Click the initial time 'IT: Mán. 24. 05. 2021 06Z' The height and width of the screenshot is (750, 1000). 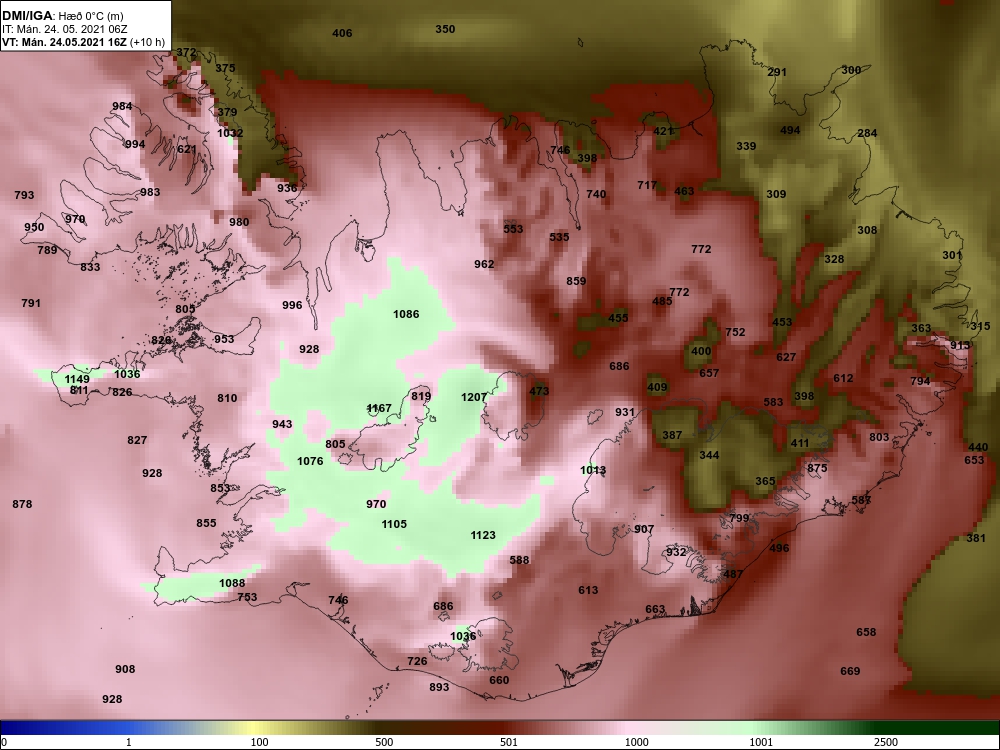64,29
